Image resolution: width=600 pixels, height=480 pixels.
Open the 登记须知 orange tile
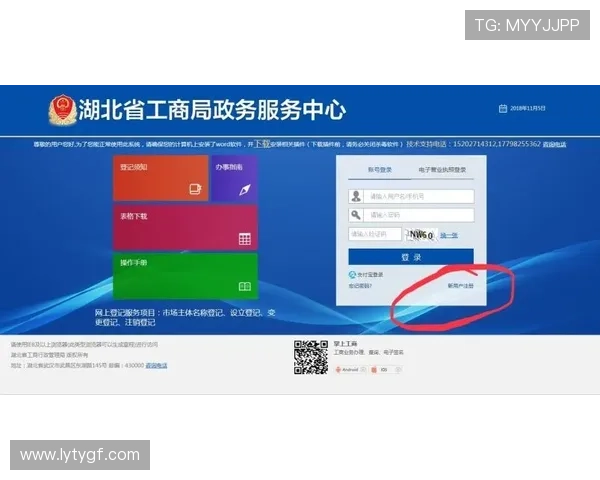pos(161,178)
